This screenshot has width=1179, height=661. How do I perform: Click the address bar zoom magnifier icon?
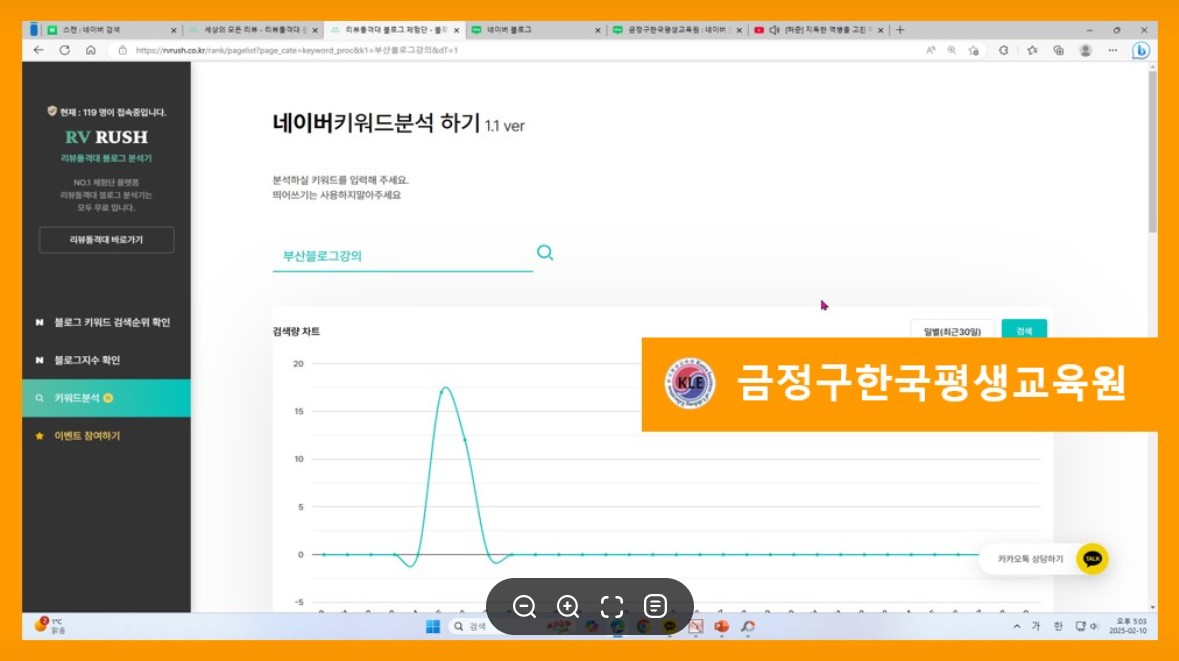pyautogui.click(x=952, y=50)
